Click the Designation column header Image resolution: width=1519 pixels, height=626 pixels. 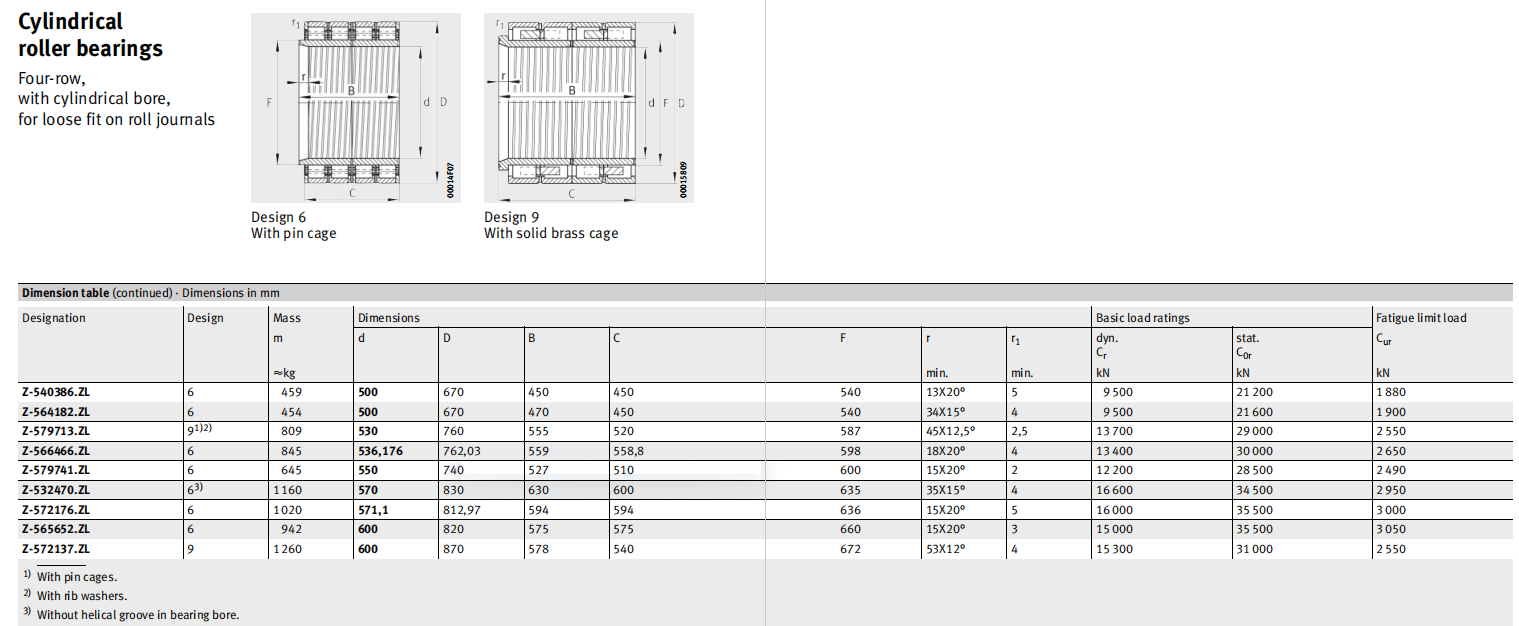[54, 318]
